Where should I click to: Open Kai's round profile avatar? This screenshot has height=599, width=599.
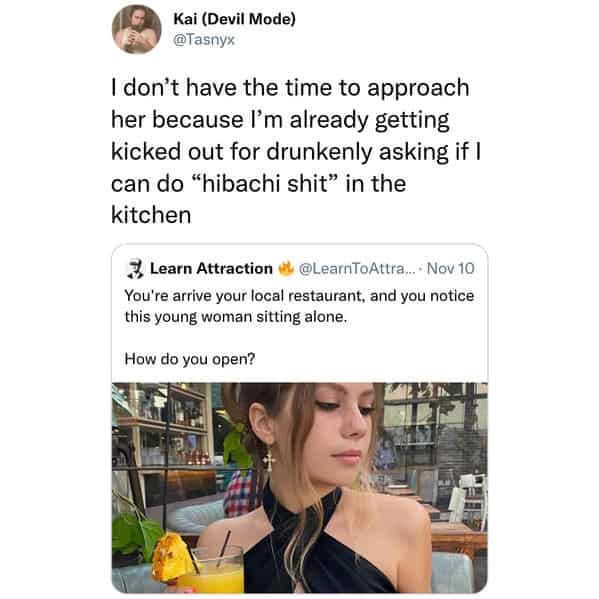(x=136, y=29)
